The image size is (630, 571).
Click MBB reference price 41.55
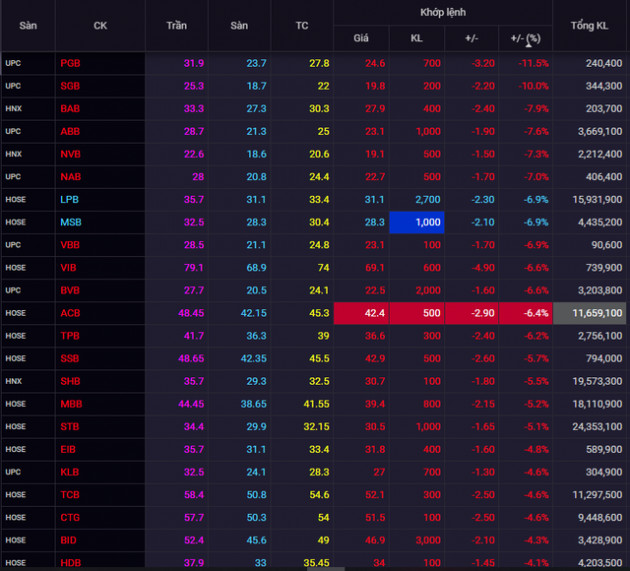[316, 404]
